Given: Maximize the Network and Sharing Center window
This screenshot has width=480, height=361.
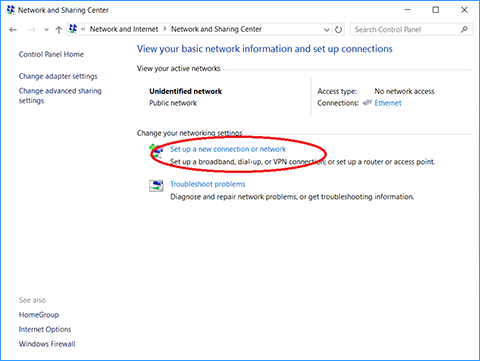Looking at the screenshot, I should [436, 10].
